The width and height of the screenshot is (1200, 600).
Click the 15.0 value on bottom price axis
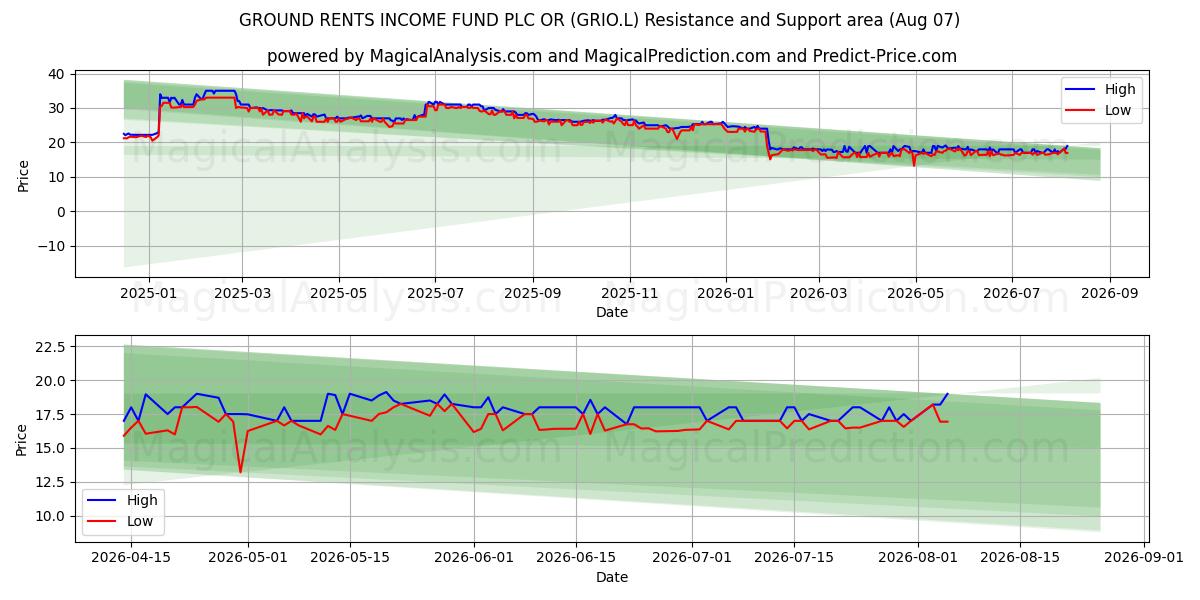point(51,448)
